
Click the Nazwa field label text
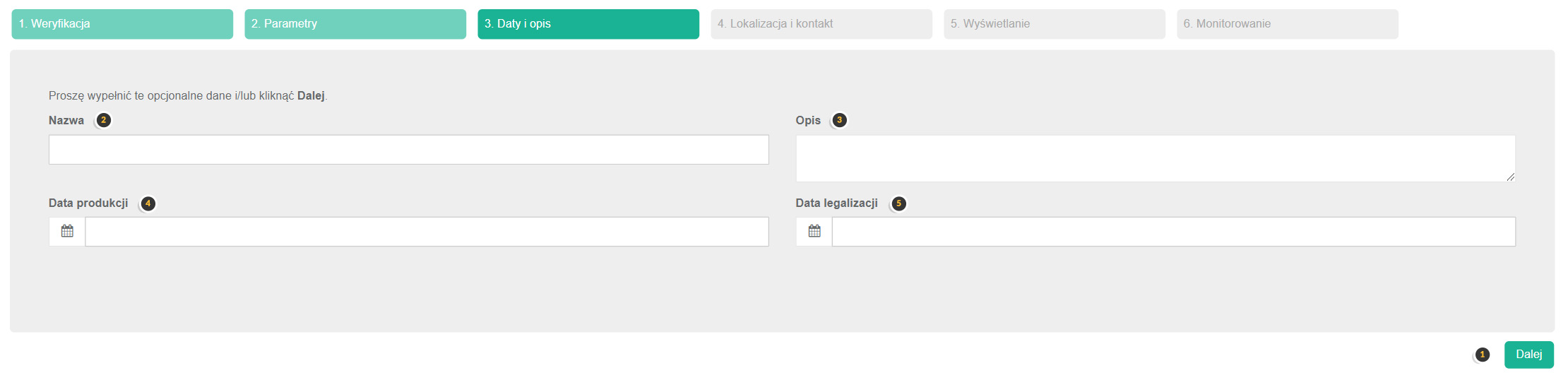[66, 120]
